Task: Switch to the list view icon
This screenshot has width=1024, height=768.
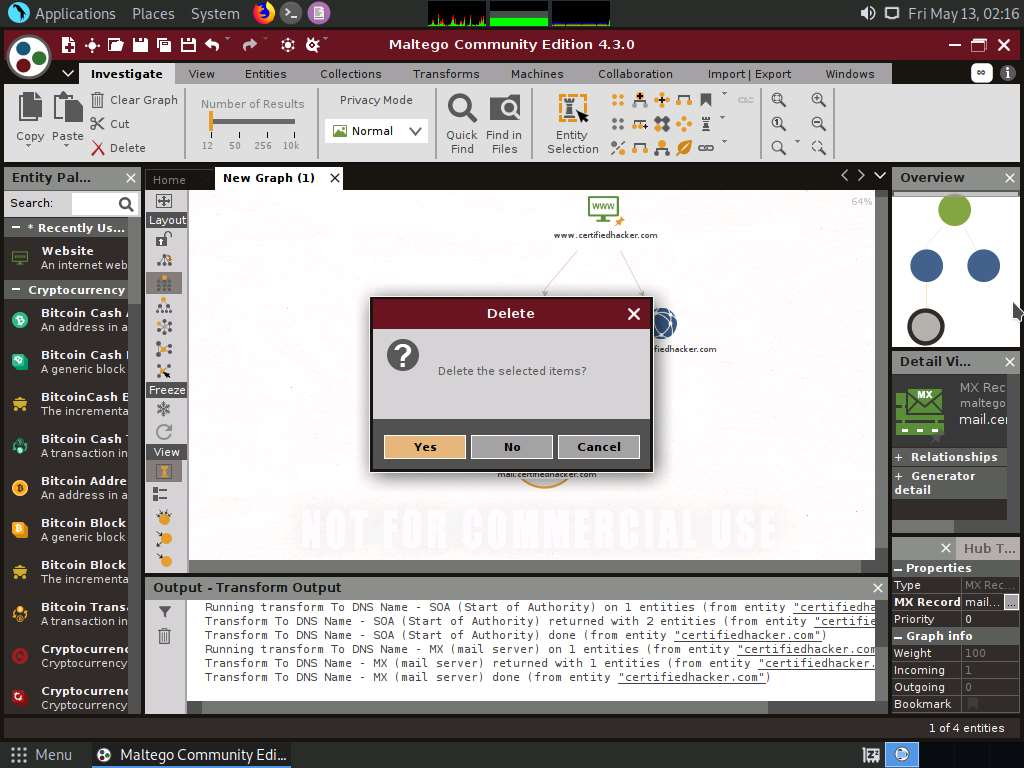Action: (x=161, y=494)
